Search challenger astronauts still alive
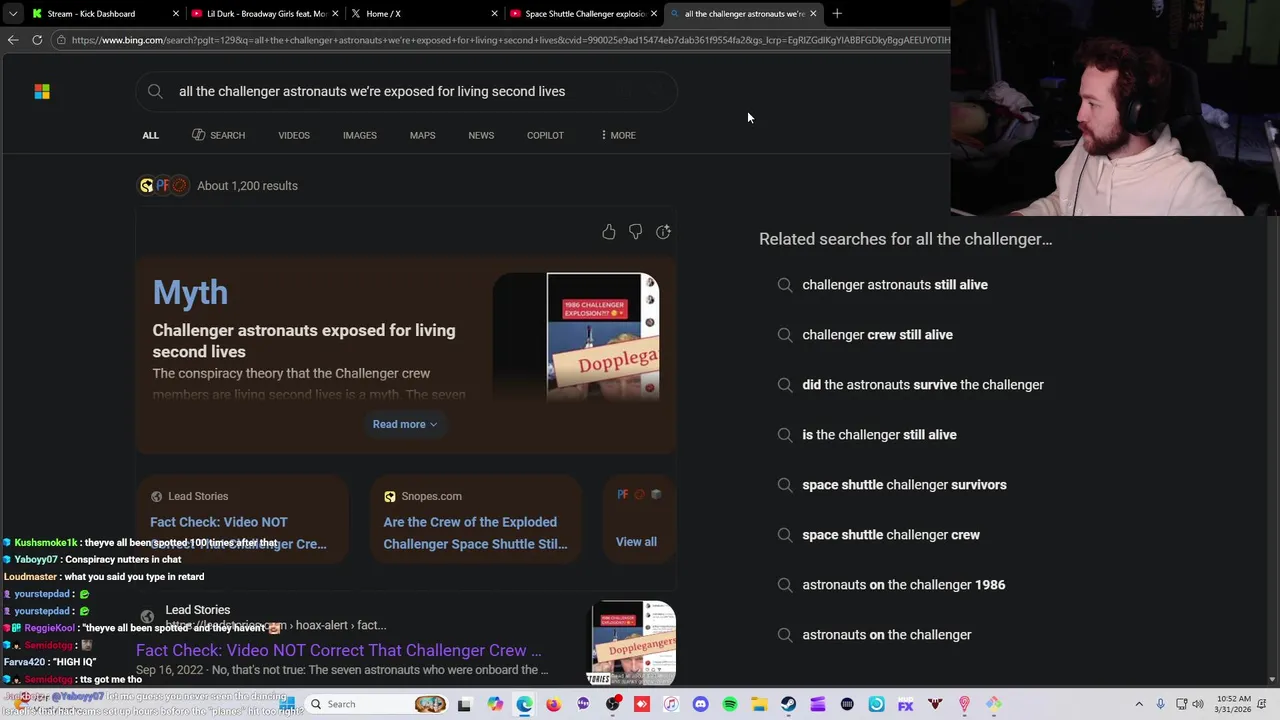 [895, 285]
